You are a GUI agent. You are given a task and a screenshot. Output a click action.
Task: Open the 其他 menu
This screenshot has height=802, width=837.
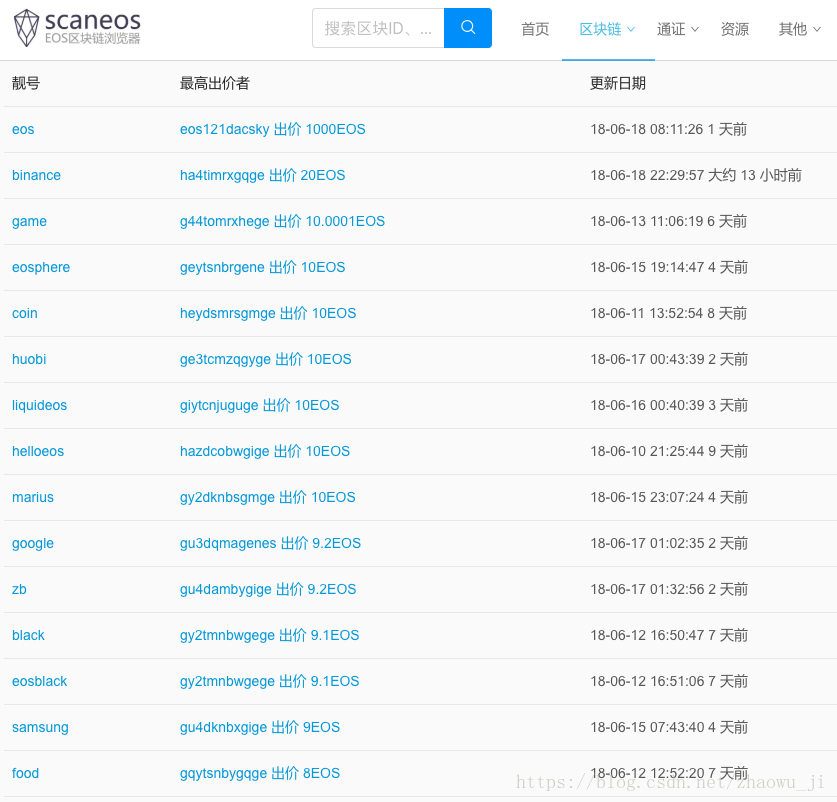793,29
